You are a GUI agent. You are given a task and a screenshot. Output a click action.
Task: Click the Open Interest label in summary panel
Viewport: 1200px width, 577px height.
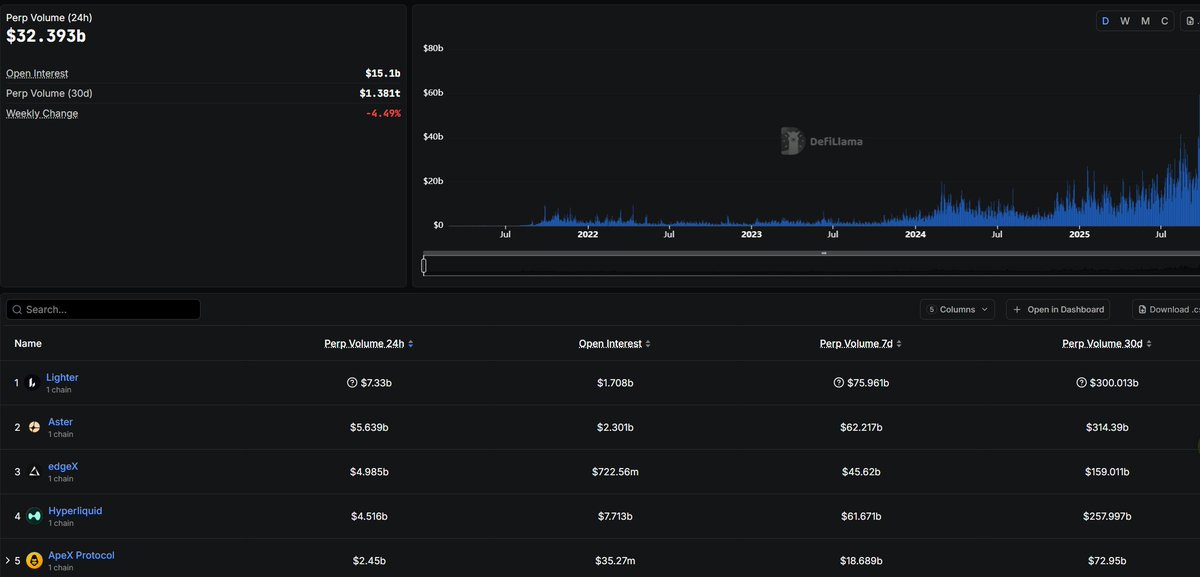coord(37,74)
